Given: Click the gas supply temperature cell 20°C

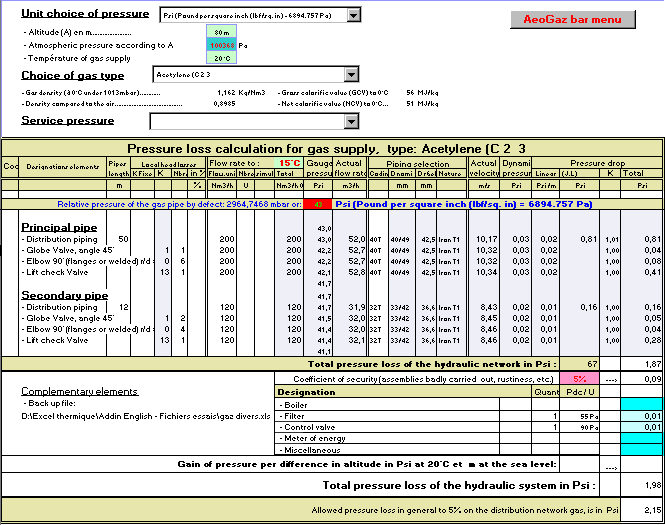Looking at the screenshot, I should coord(221,58).
